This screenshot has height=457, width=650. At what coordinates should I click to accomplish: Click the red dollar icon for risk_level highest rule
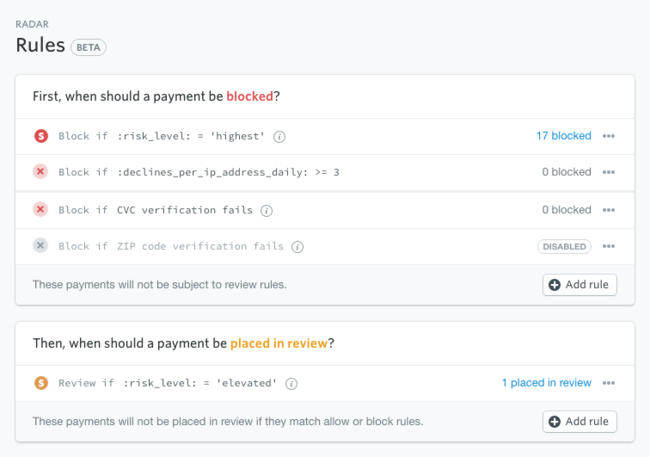[41, 136]
